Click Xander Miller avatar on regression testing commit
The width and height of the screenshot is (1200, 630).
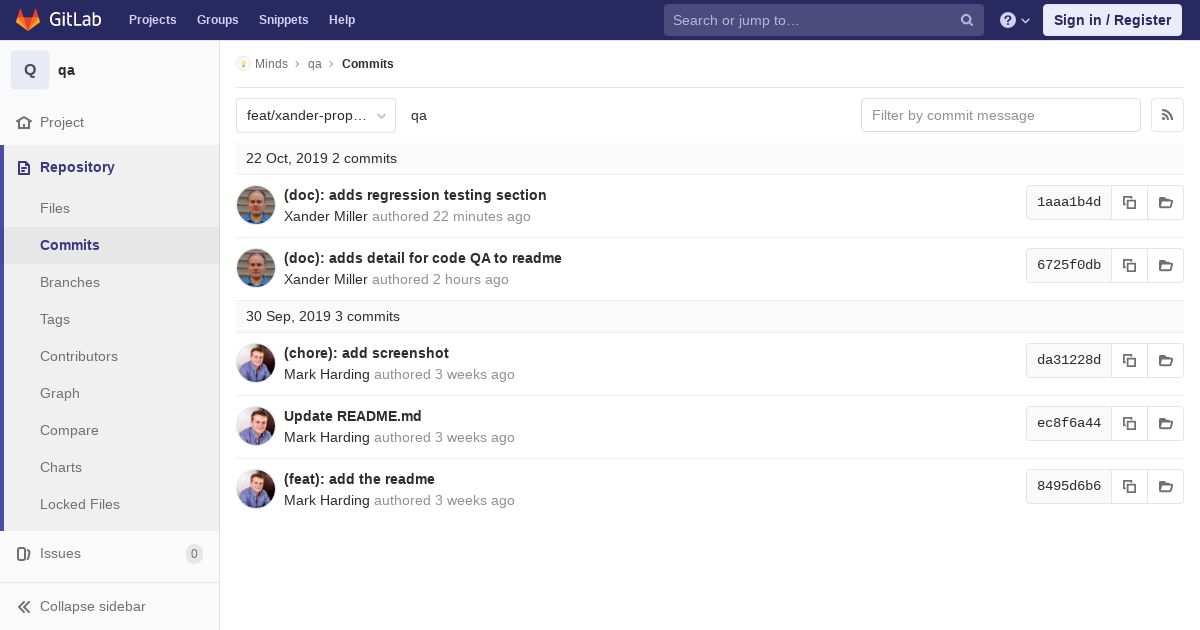(256, 205)
